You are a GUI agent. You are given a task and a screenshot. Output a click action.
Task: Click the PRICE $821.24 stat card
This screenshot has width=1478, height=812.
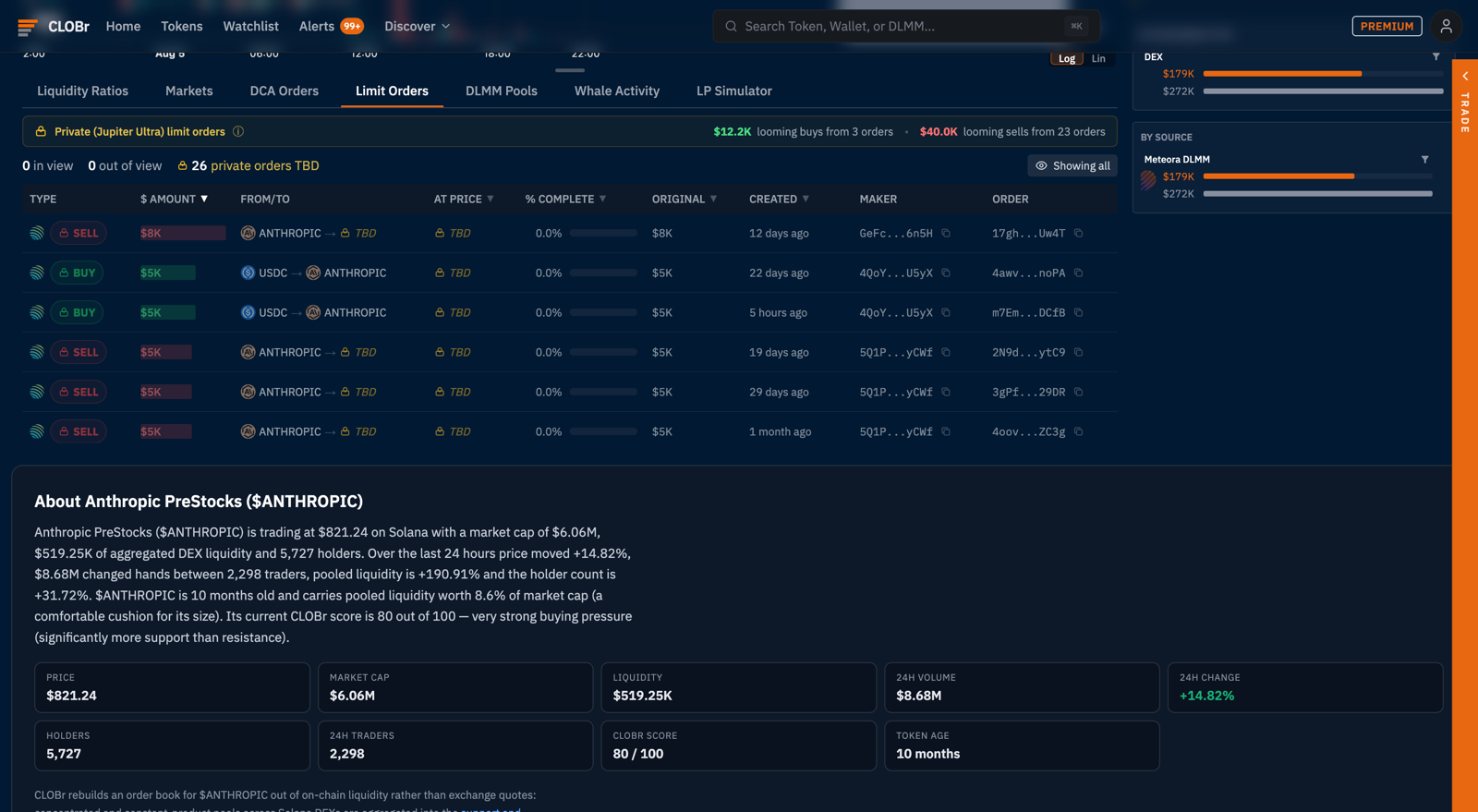[x=172, y=687]
